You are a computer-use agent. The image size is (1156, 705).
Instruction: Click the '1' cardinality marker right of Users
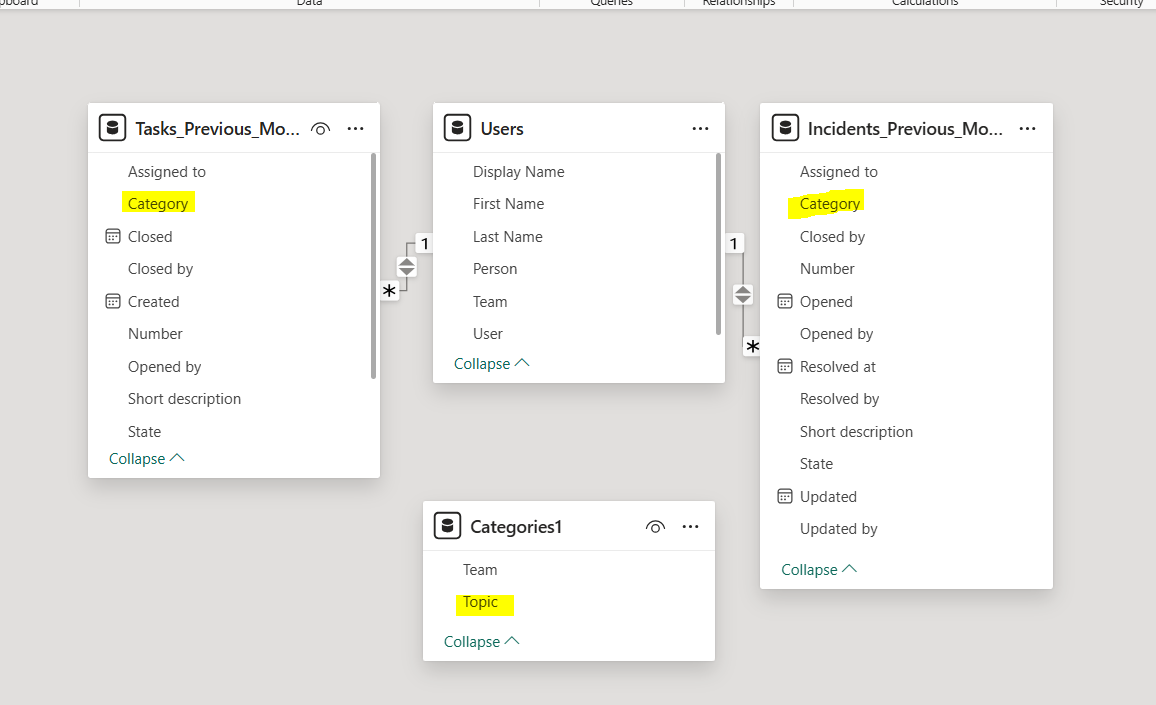pos(734,243)
